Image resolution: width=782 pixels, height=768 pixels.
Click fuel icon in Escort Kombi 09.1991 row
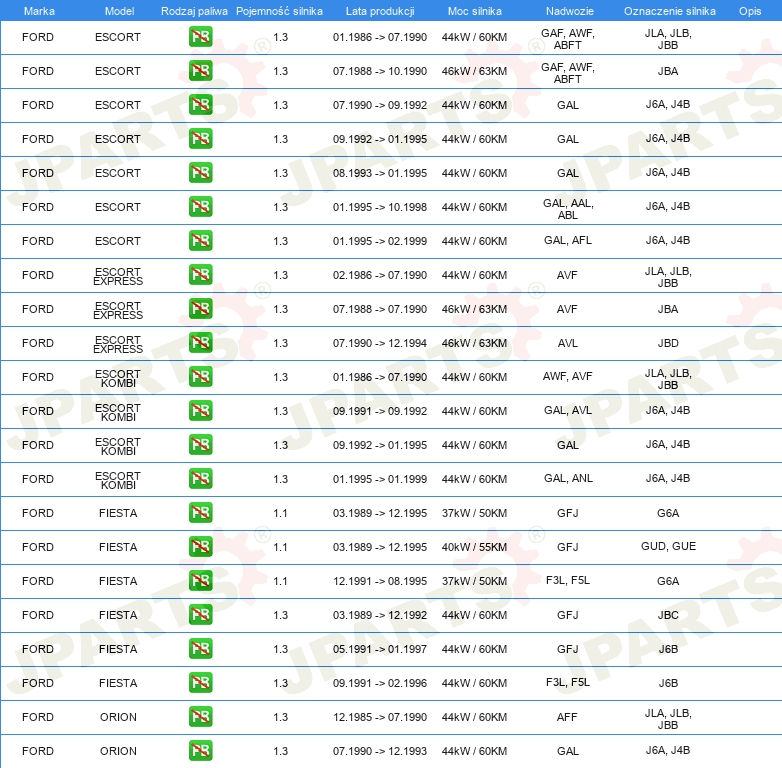click(200, 410)
